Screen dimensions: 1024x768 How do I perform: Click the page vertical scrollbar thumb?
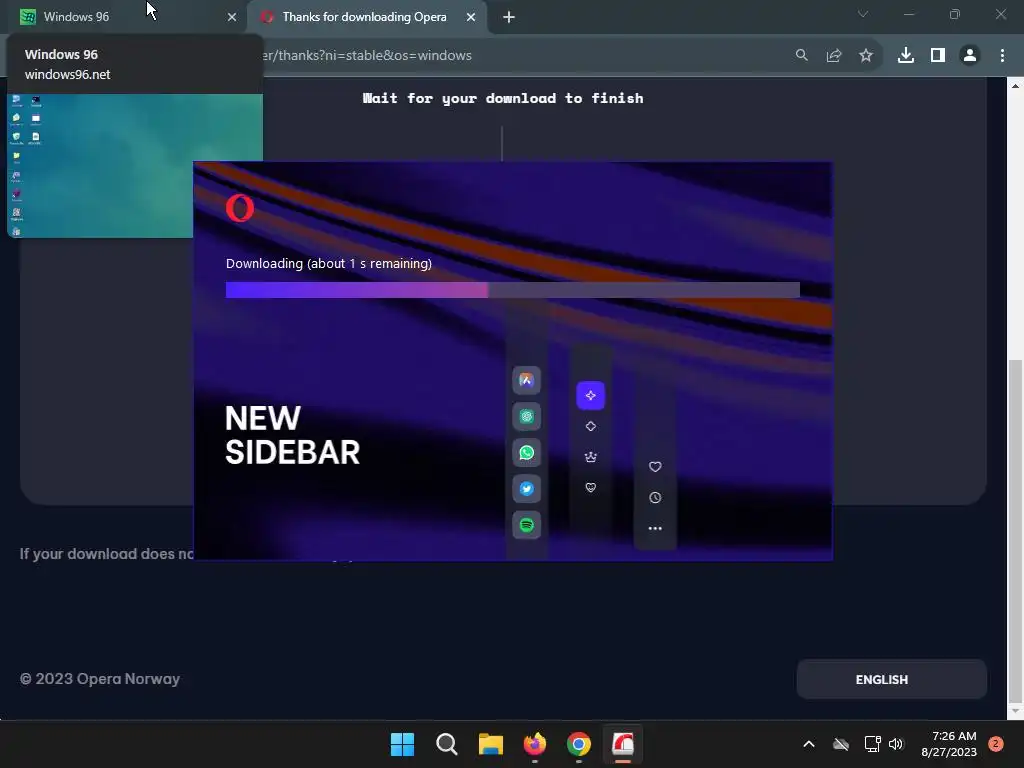point(1015,529)
